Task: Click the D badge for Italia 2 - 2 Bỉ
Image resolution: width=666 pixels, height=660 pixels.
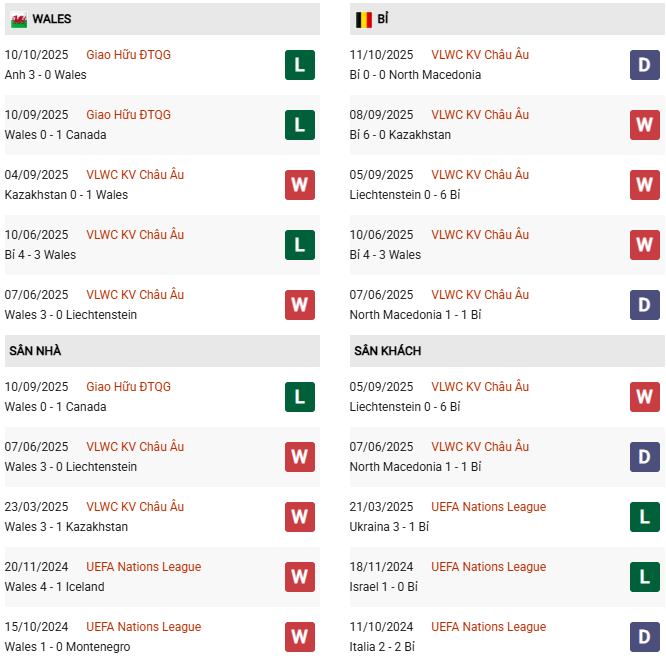Action: tap(645, 637)
